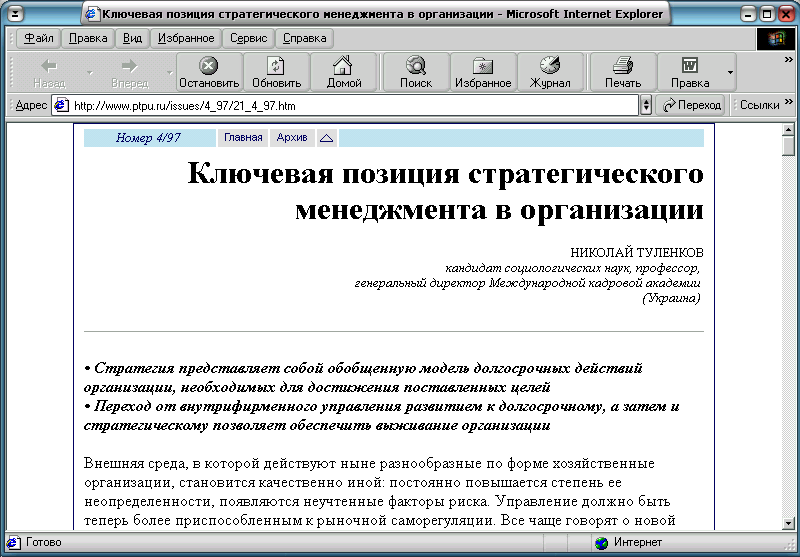Open dropdown arrow next to Правка toolbar button
Screen dimensions: 800x557
point(730,72)
